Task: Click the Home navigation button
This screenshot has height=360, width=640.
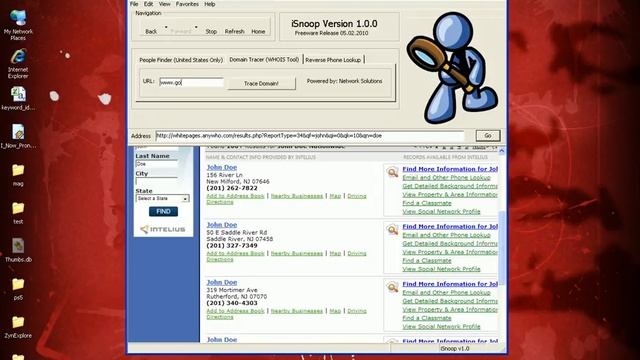Action: click(258, 31)
